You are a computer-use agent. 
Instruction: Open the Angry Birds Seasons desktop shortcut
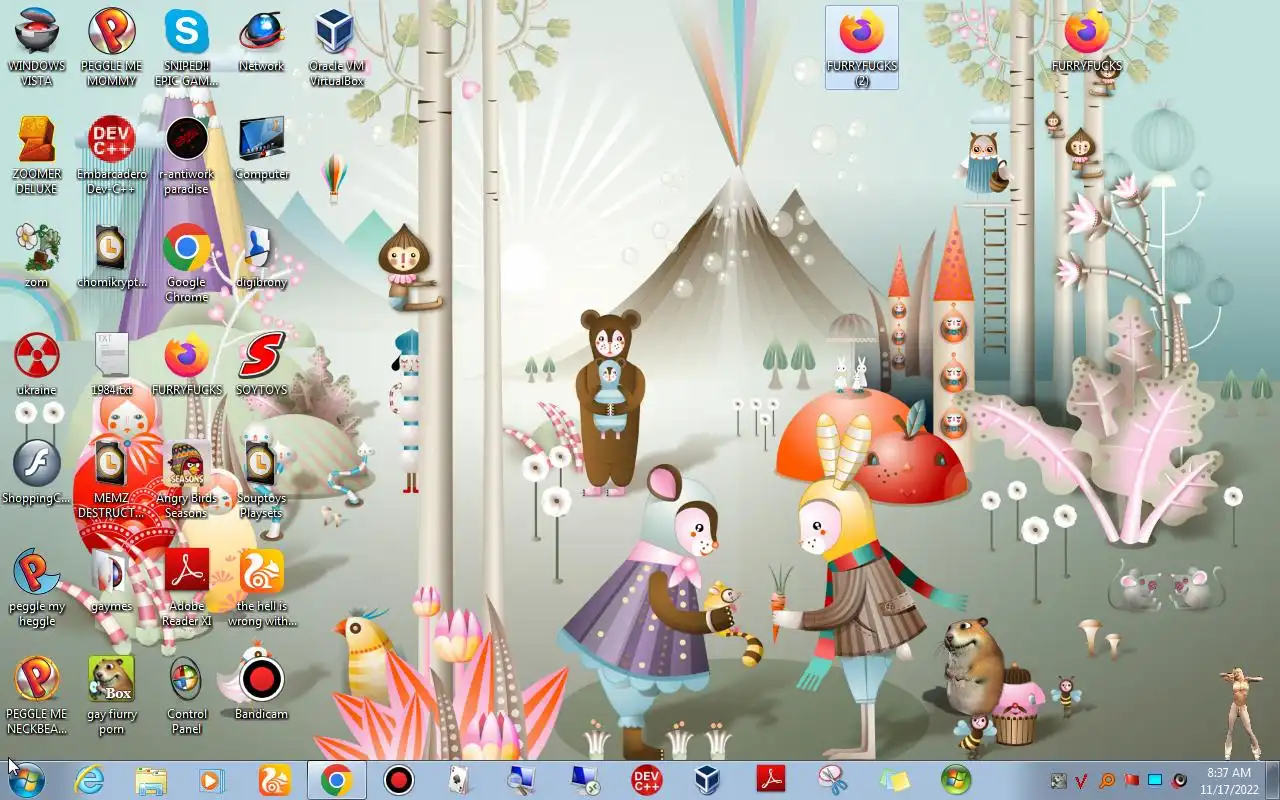click(x=187, y=479)
